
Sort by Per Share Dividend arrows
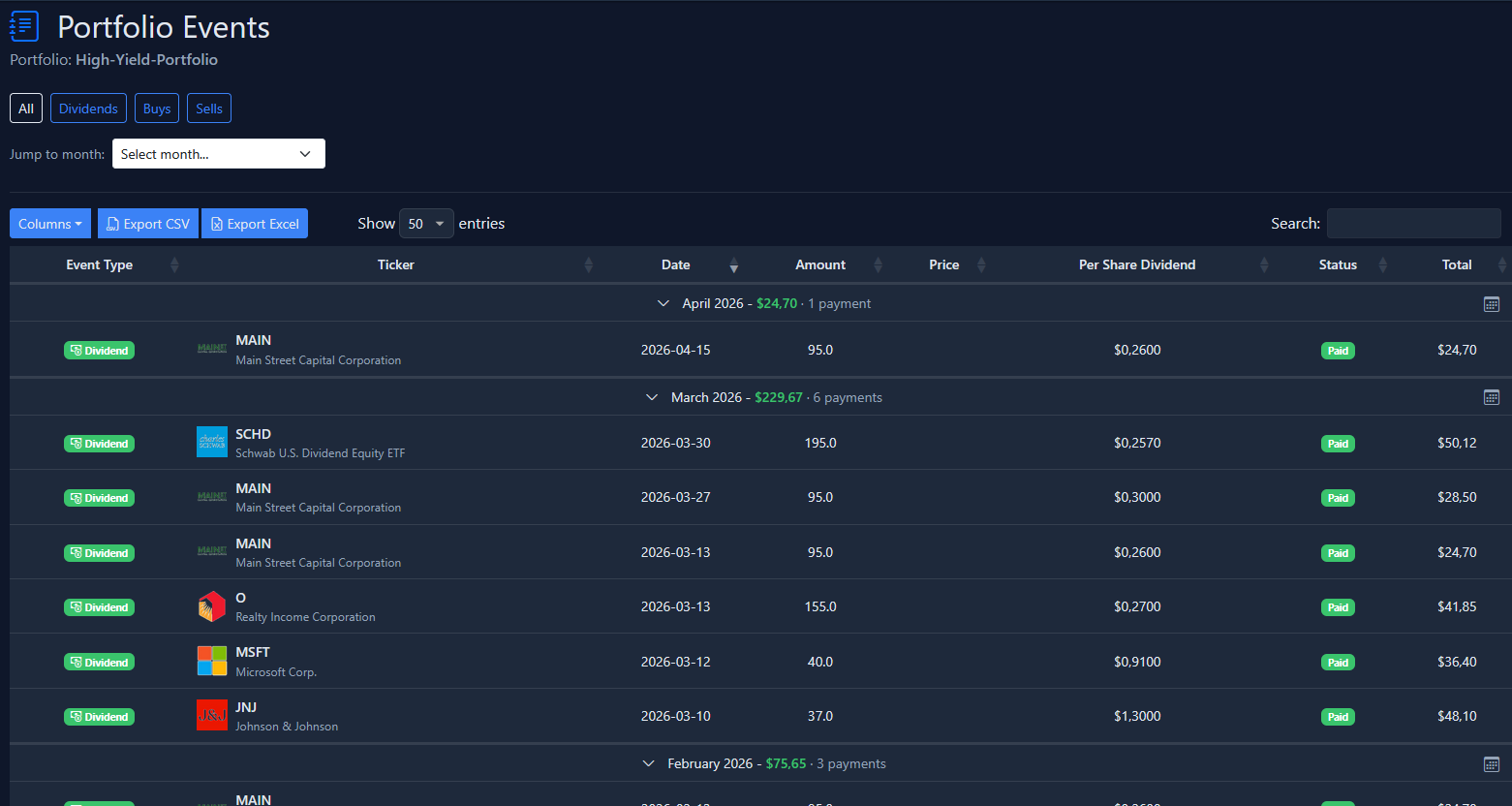pos(1264,264)
